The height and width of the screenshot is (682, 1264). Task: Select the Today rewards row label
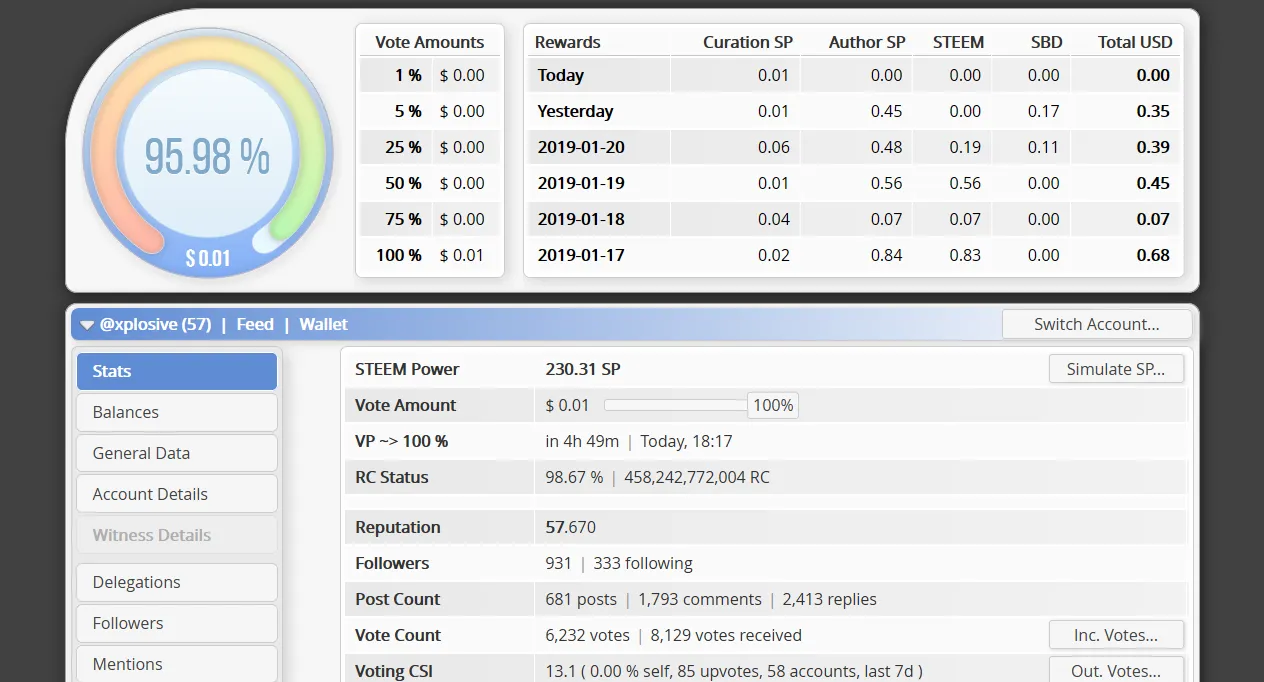point(561,75)
